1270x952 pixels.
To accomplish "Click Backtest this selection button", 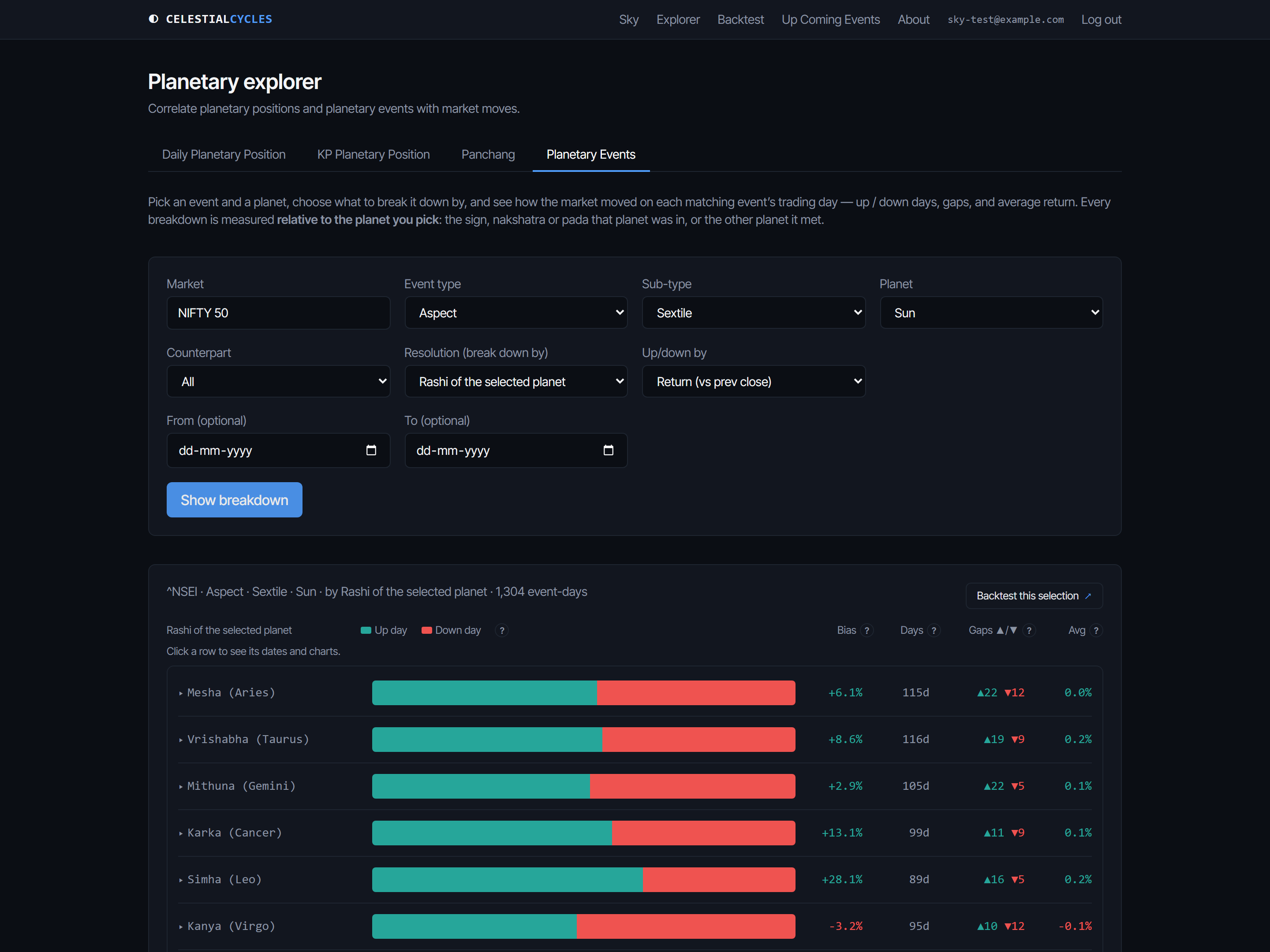I will [x=1034, y=595].
